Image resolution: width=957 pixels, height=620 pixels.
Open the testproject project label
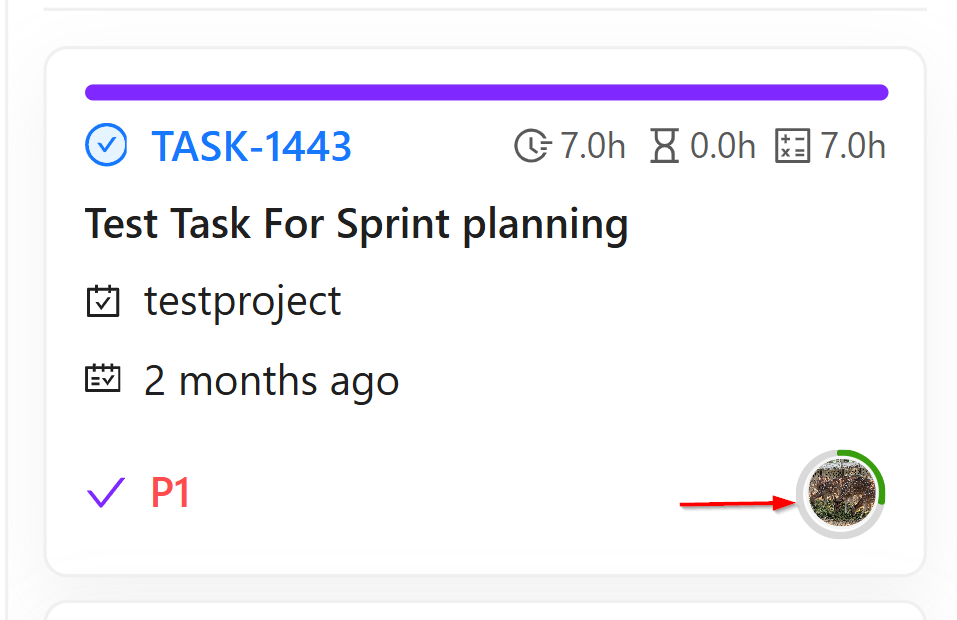243,301
